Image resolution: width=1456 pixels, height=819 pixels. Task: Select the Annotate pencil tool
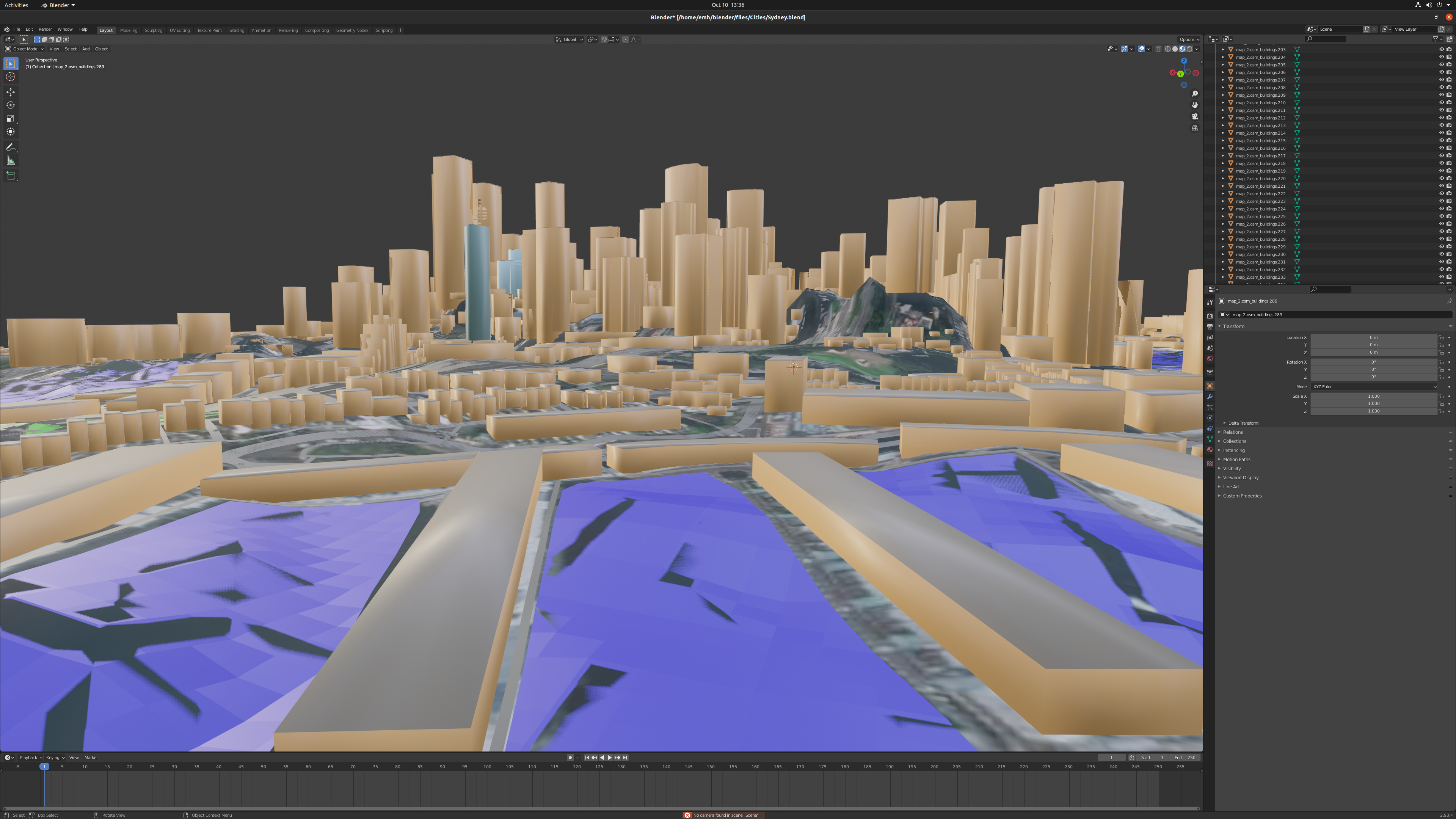[11, 147]
